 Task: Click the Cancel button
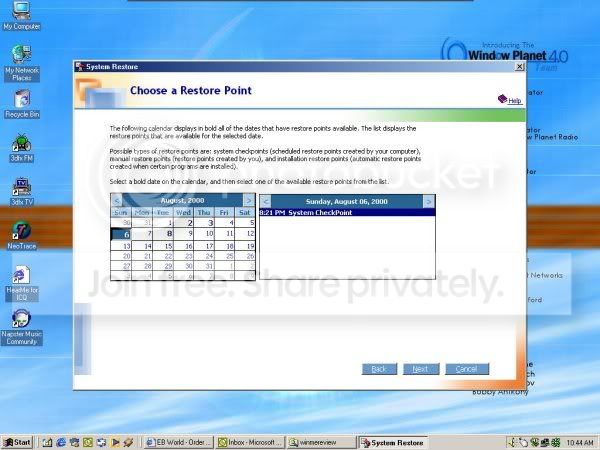click(467, 369)
